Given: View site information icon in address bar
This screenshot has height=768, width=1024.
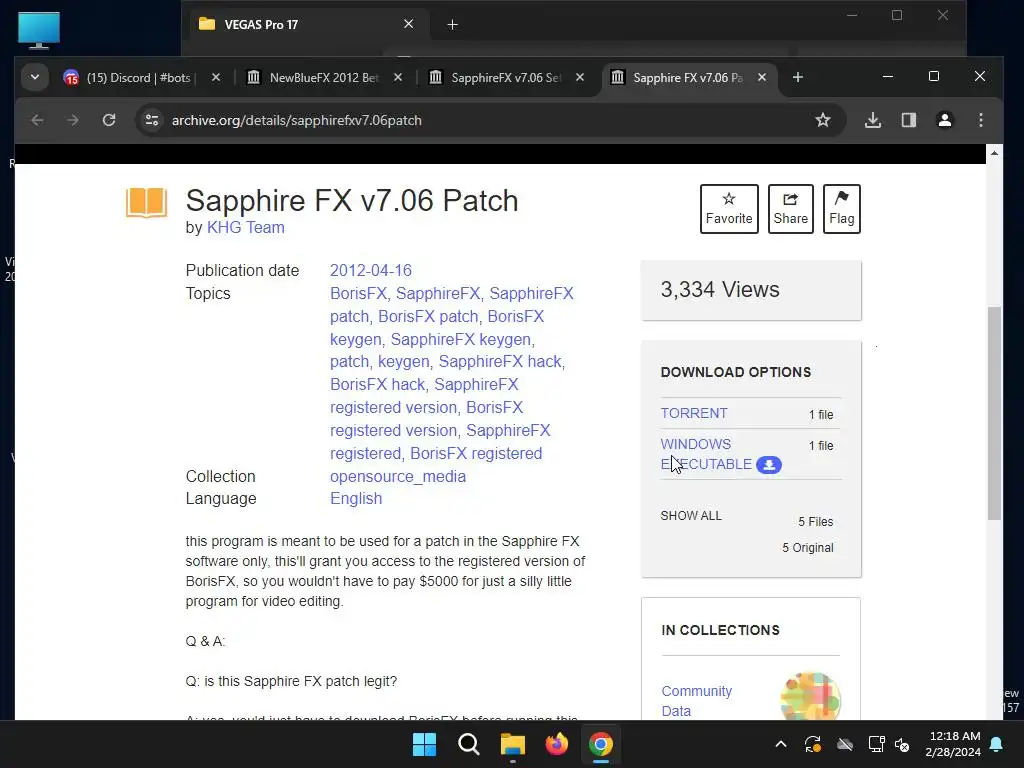Looking at the screenshot, I should 152,120.
